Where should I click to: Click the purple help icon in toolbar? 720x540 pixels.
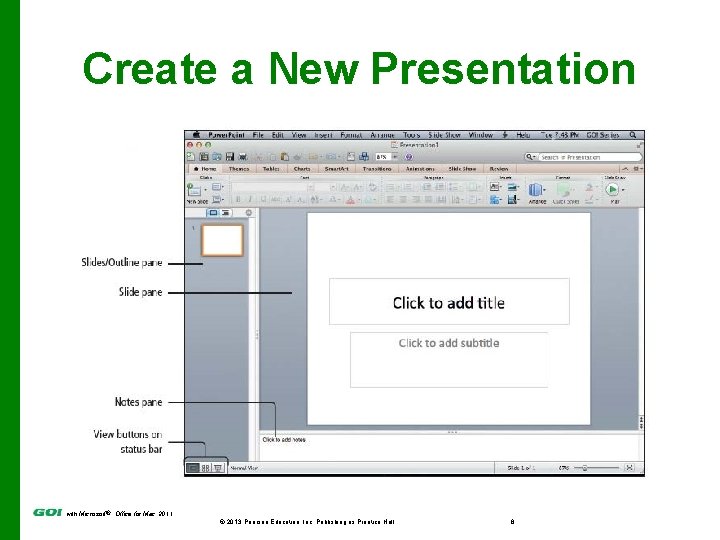click(409, 157)
